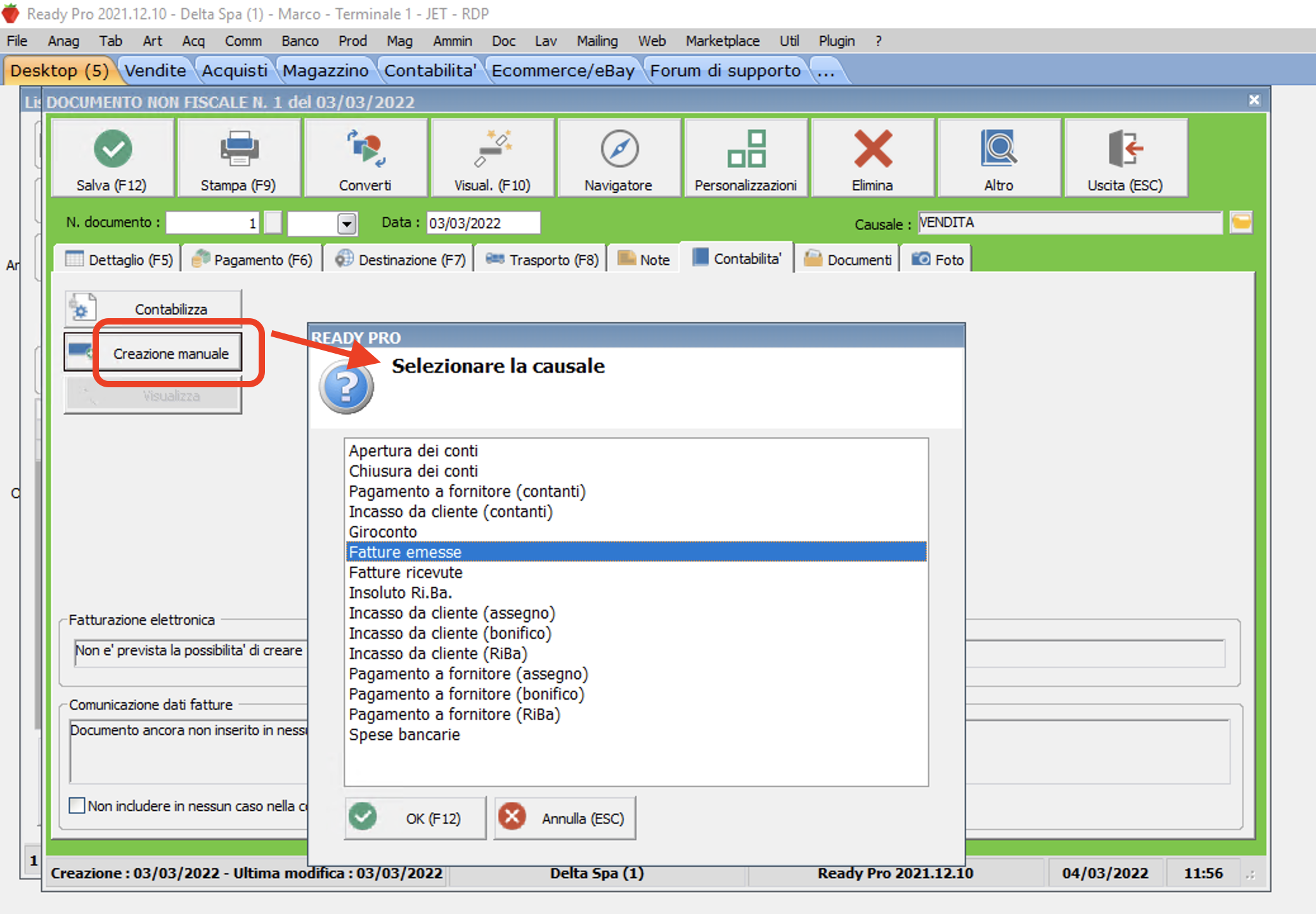Open the Causale folder browse icon
The image size is (1316, 914).
[1241, 222]
